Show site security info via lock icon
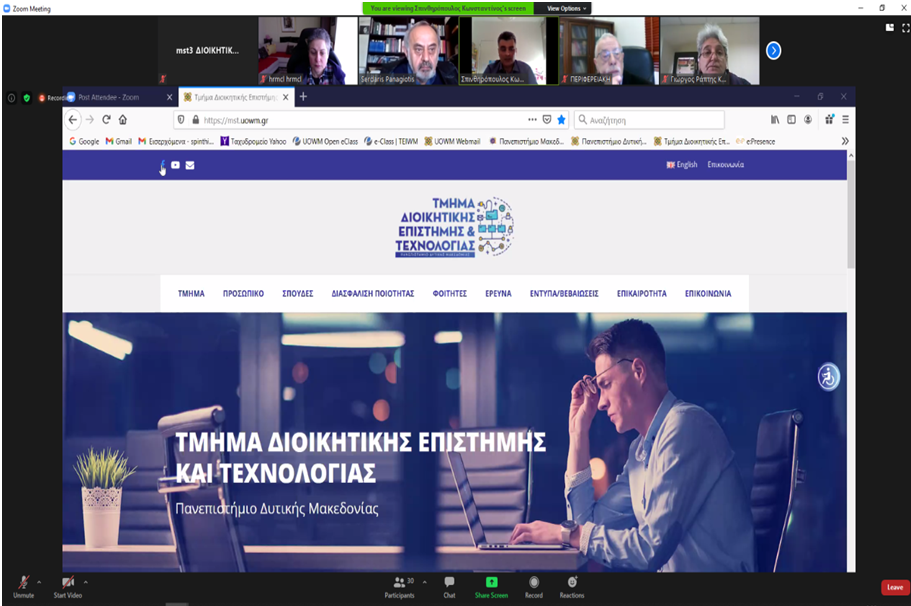Viewport: 911px width, 606px height. click(196, 120)
